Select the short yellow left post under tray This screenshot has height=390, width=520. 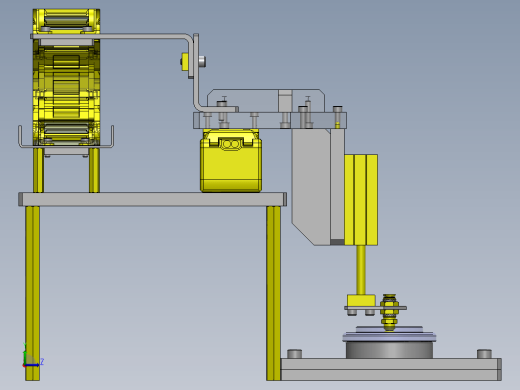point(38,170)
